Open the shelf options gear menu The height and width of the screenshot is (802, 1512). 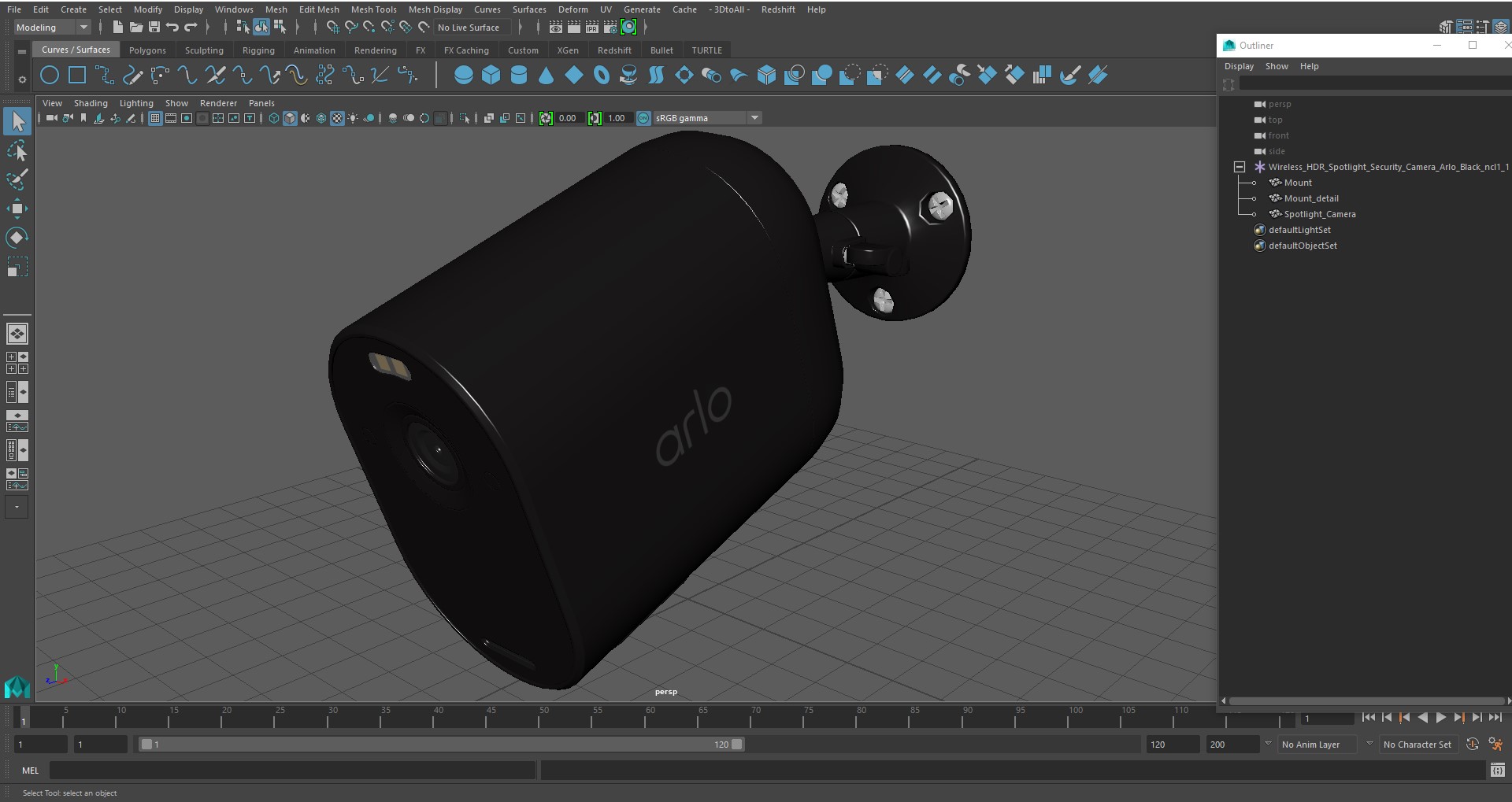click(21, 79)
